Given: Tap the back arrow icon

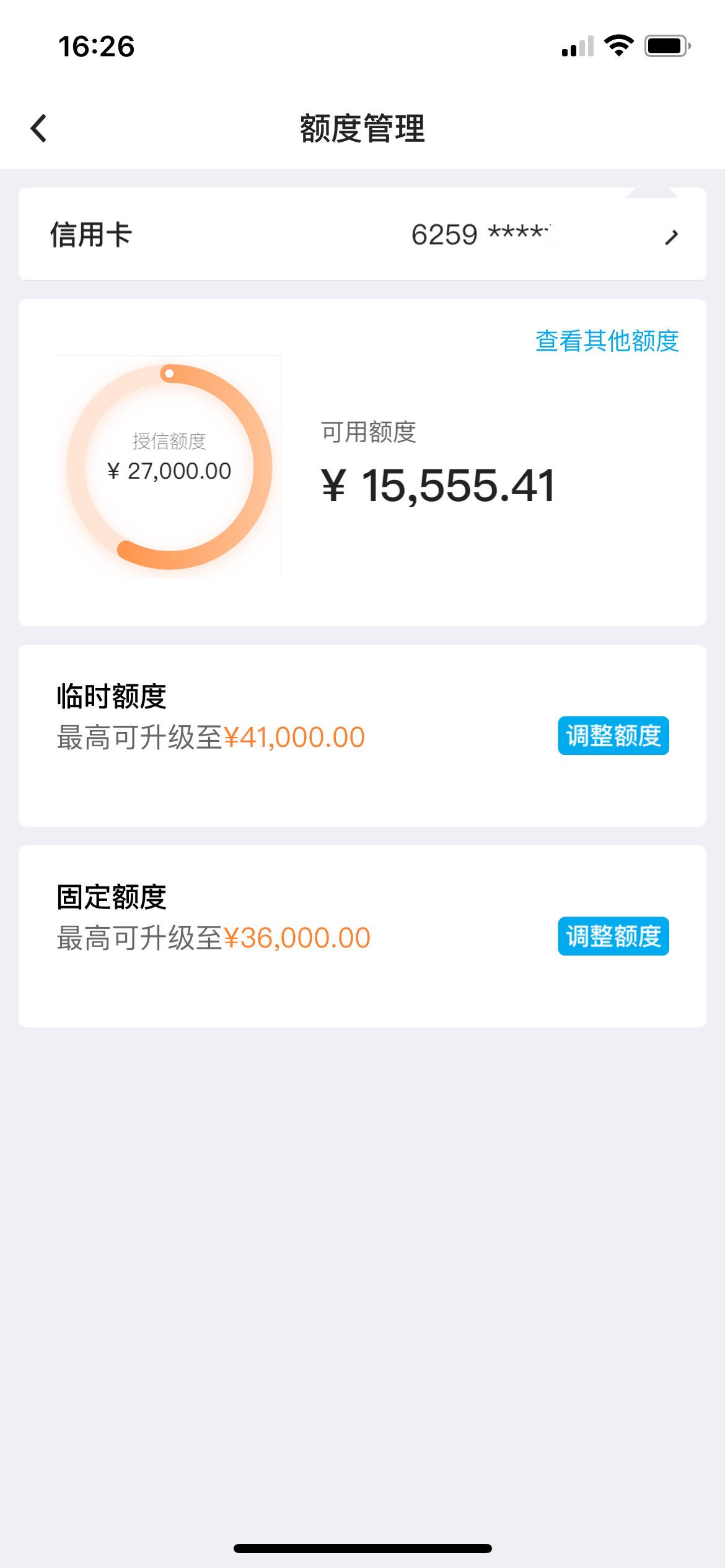Looking at the screenshot, I should point(38,128).
